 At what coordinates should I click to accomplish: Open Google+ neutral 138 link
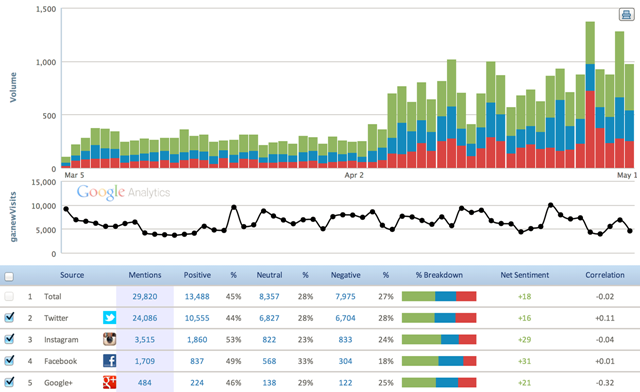(x=269, y=383)
